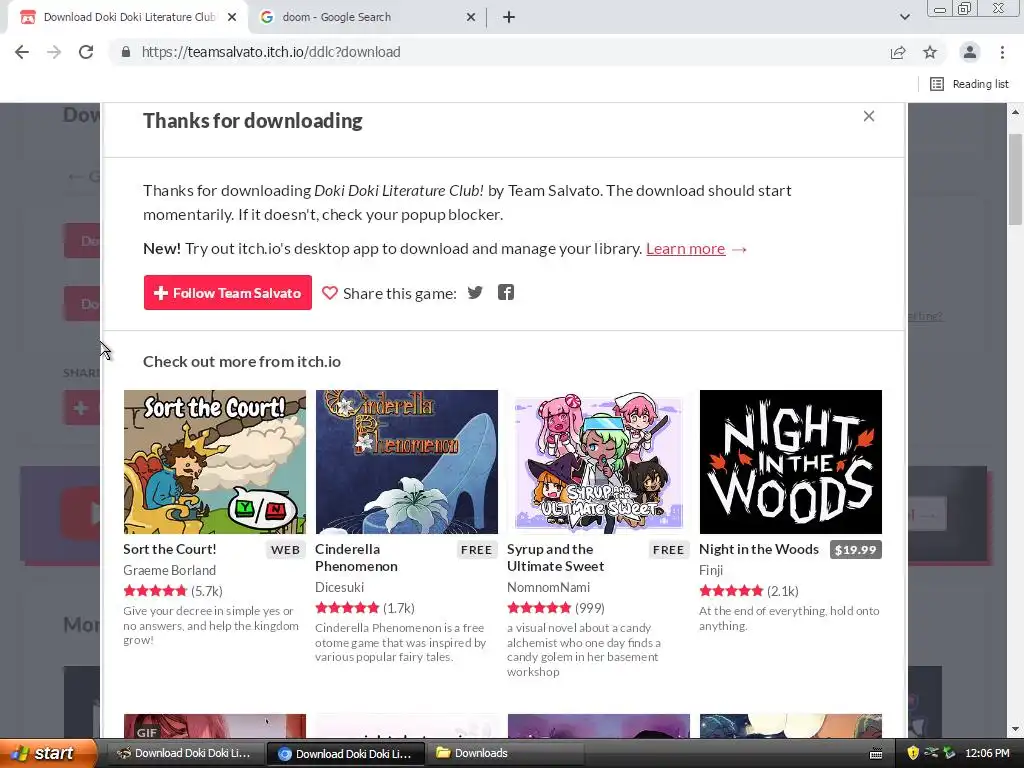Open the Chrome profile avatar menu

click(970, 52)
